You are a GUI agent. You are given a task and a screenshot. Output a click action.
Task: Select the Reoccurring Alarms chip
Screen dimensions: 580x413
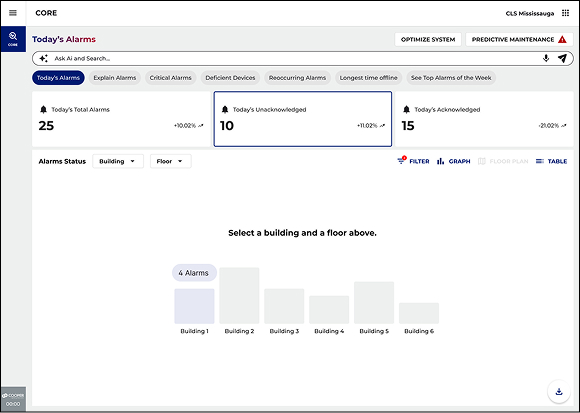[297, 78]
